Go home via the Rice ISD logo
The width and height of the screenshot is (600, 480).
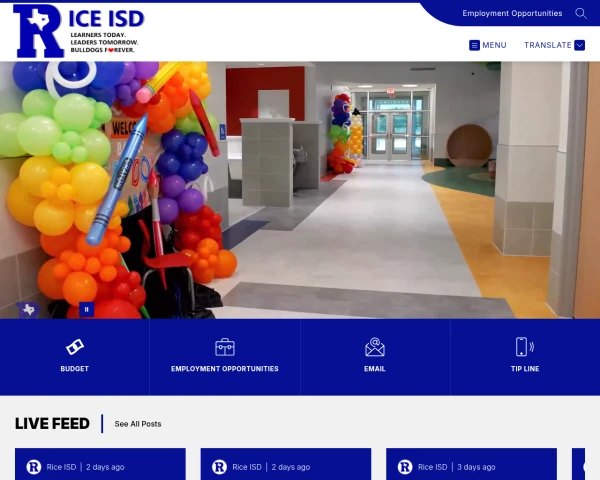[78, 31]
